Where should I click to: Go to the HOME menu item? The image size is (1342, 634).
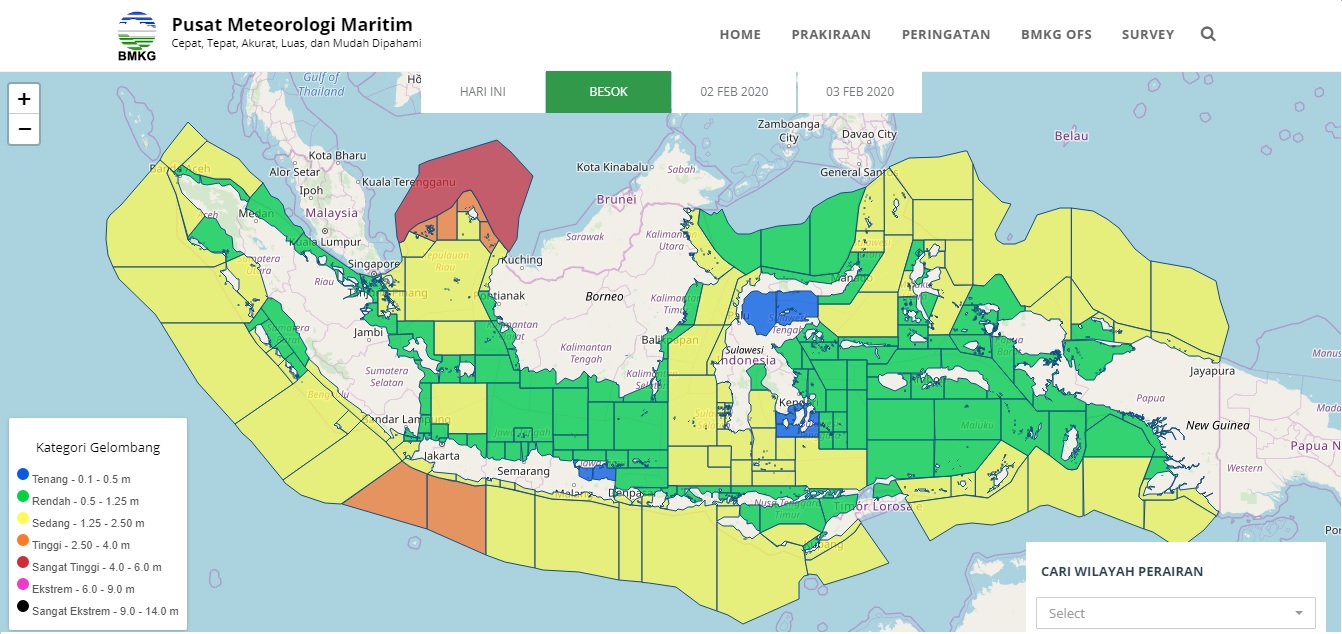[740, 34]
